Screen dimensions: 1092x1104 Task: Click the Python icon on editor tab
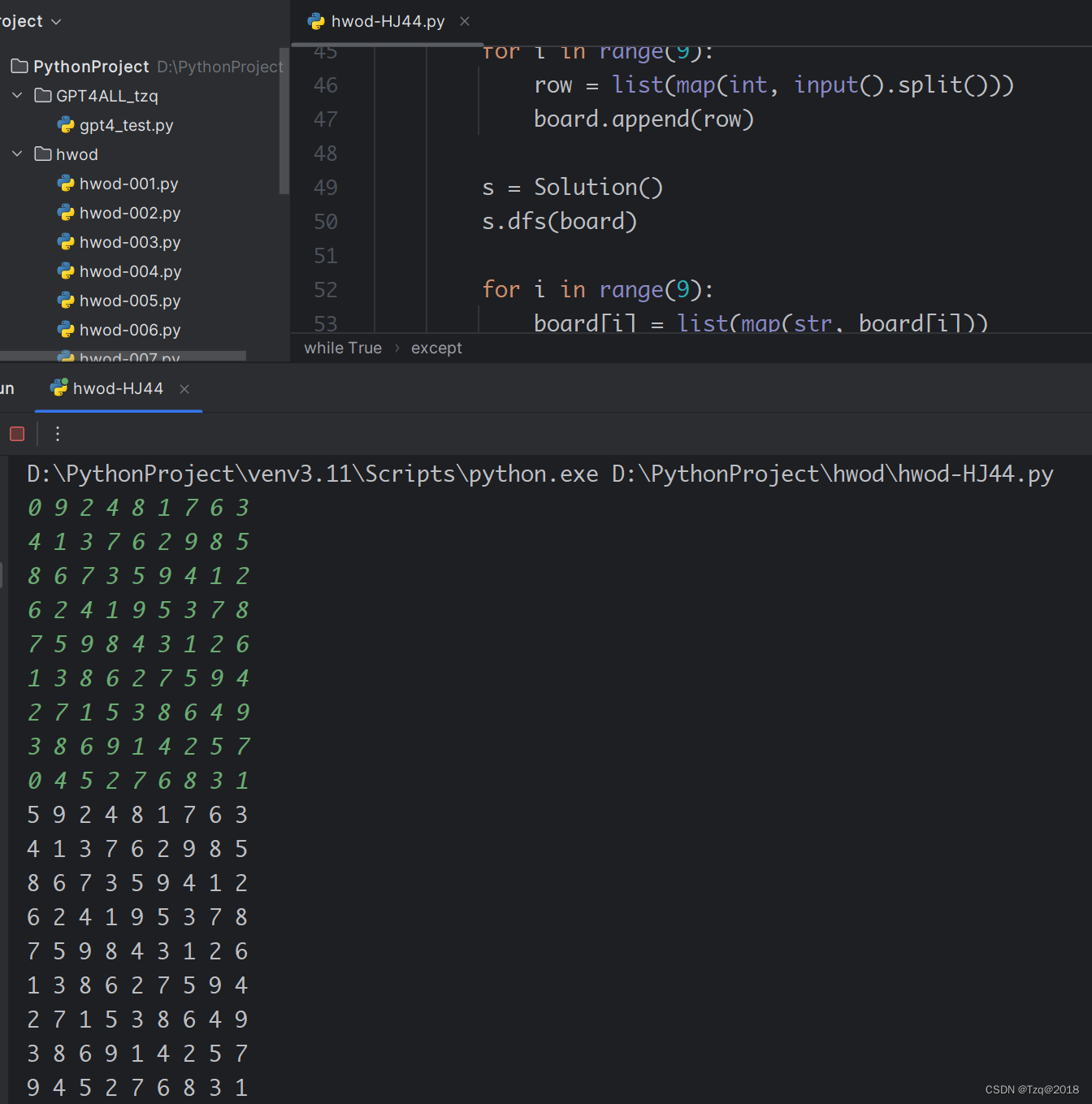pos(316,21)
